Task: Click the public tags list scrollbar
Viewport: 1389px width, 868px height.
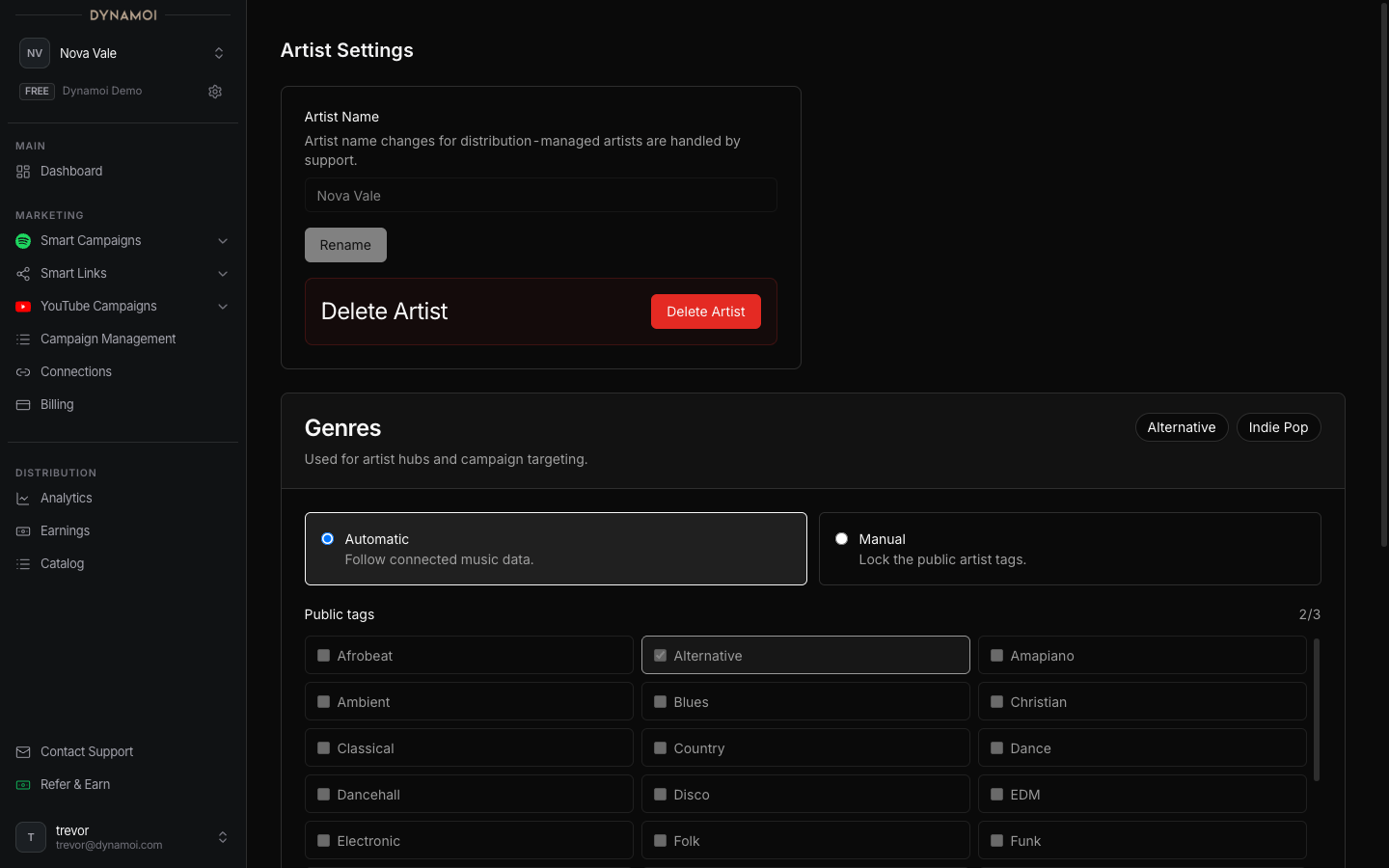Action: (x=1317, y=710)
